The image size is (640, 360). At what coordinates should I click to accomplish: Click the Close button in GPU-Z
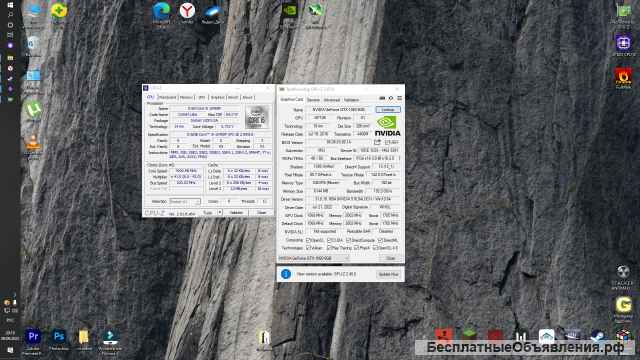[x=391, y=258]
